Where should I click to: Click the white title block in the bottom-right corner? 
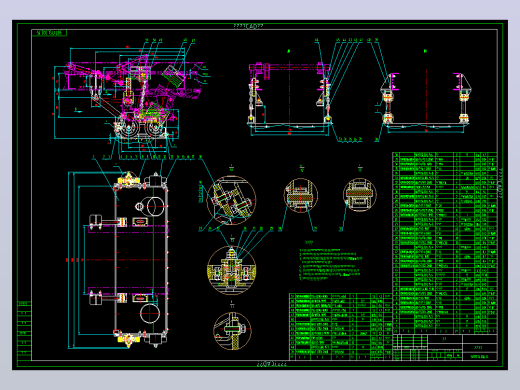coord(445,347)
